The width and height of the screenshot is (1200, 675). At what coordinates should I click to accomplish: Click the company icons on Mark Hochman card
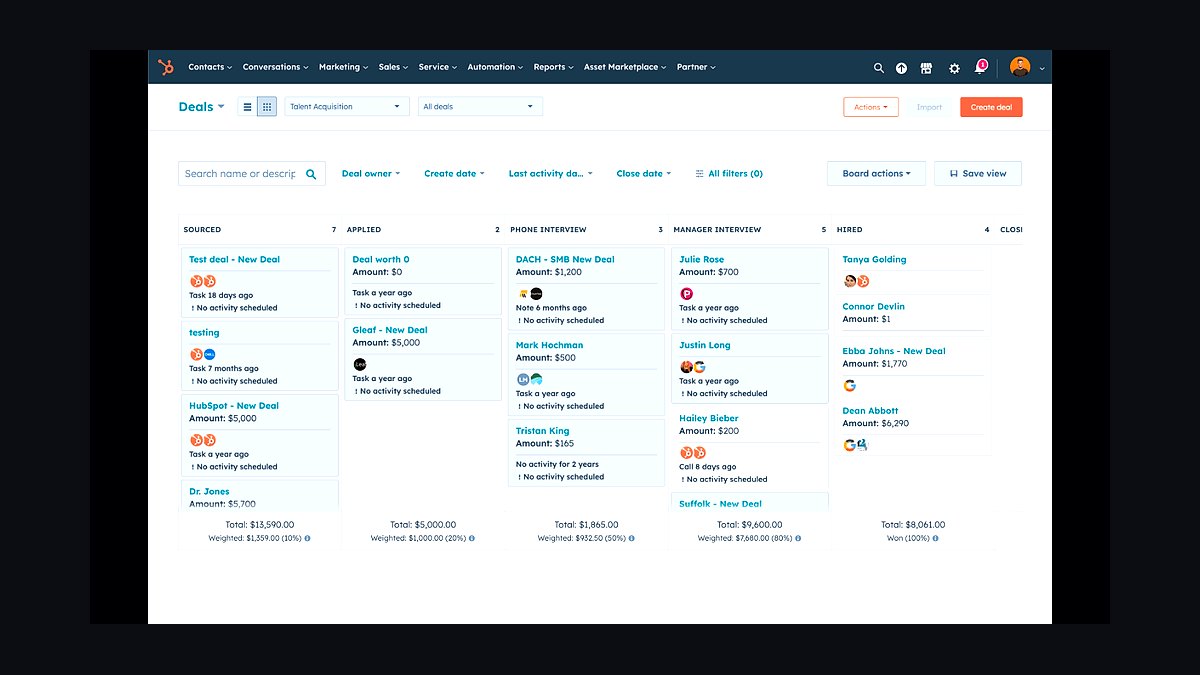(529, 380)
